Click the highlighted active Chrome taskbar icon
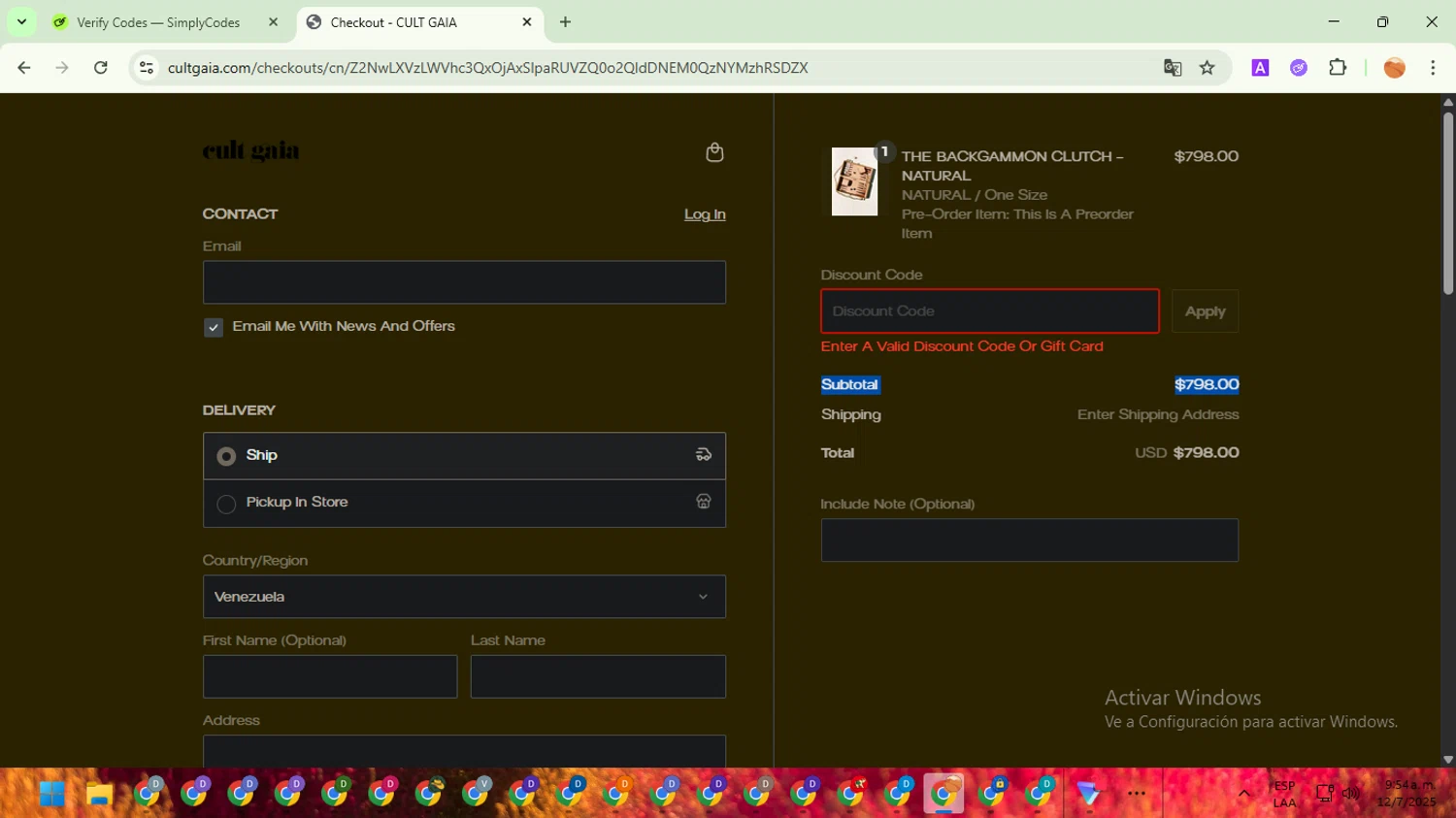 tap(943, 795)
